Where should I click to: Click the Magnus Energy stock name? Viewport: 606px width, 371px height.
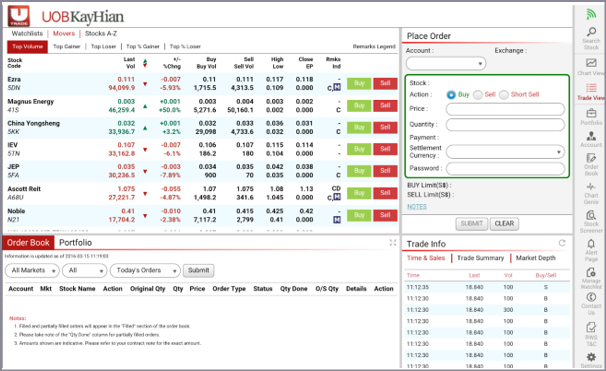[31, 102]
